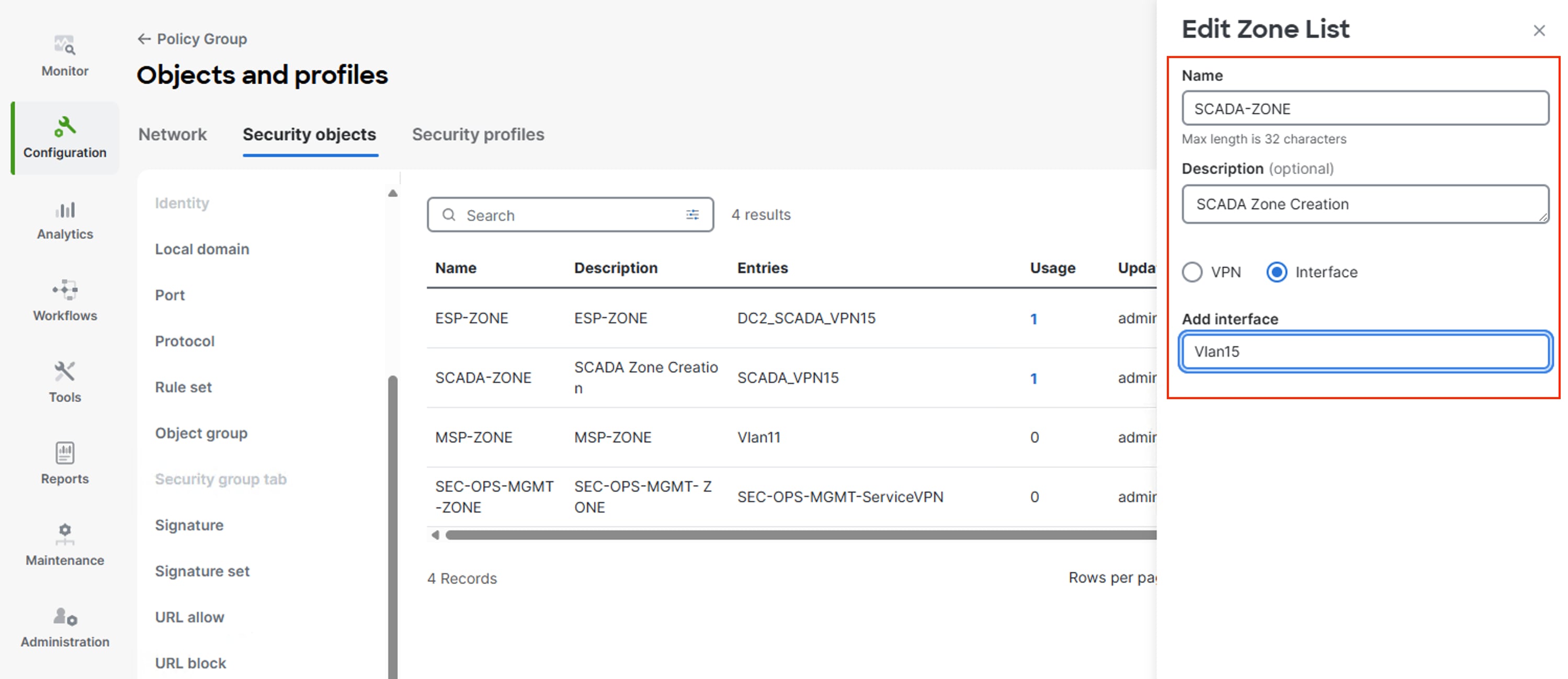Switch to the Security profiles tab

[x=478, y=134]
